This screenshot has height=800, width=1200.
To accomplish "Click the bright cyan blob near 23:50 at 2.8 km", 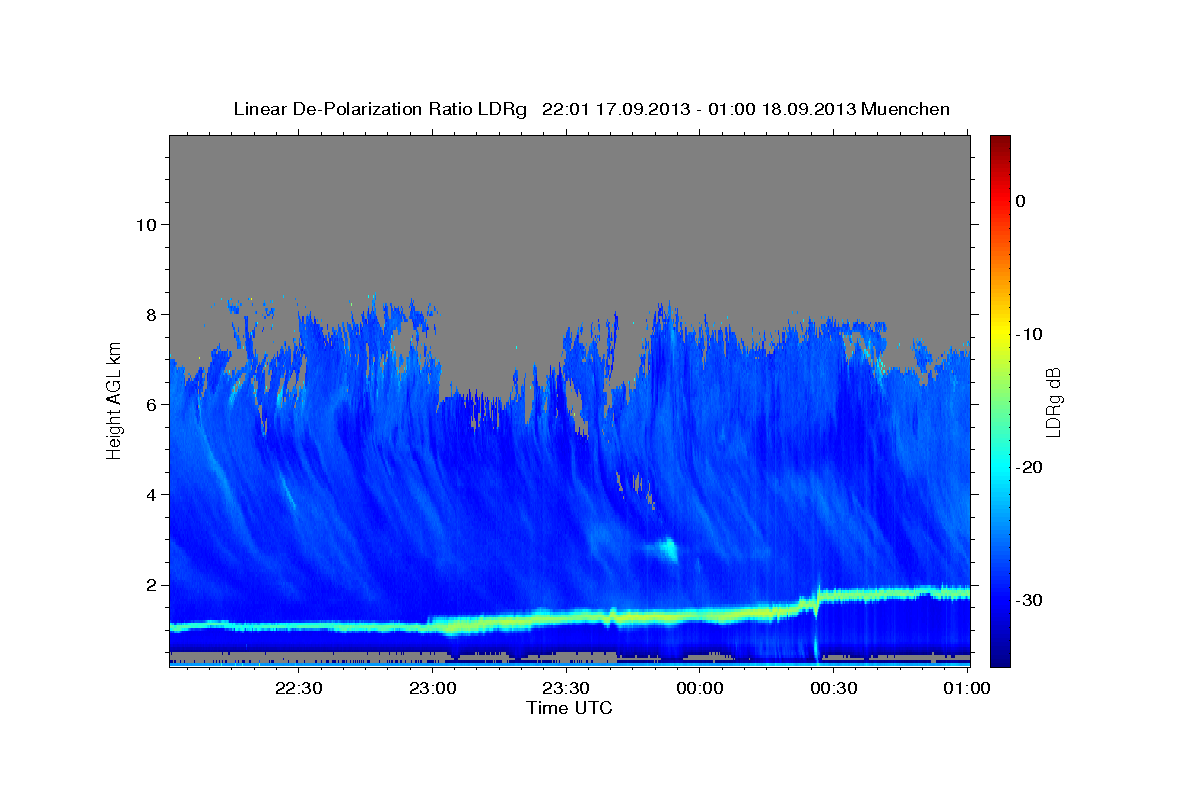I will (x=667, y=548).
